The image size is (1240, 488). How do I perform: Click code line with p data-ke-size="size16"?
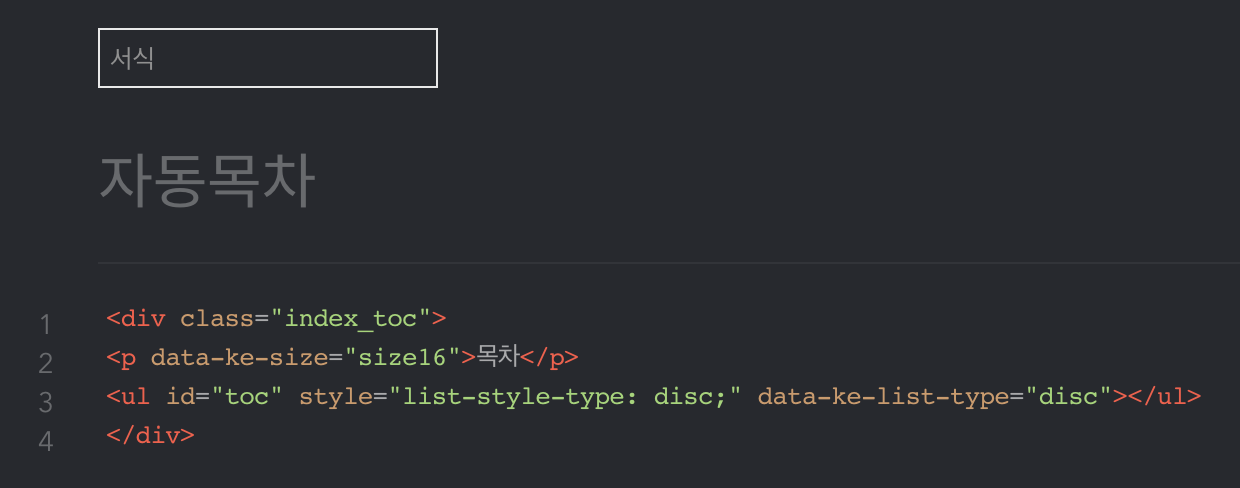pyautogui.click(x=342, y=357)
